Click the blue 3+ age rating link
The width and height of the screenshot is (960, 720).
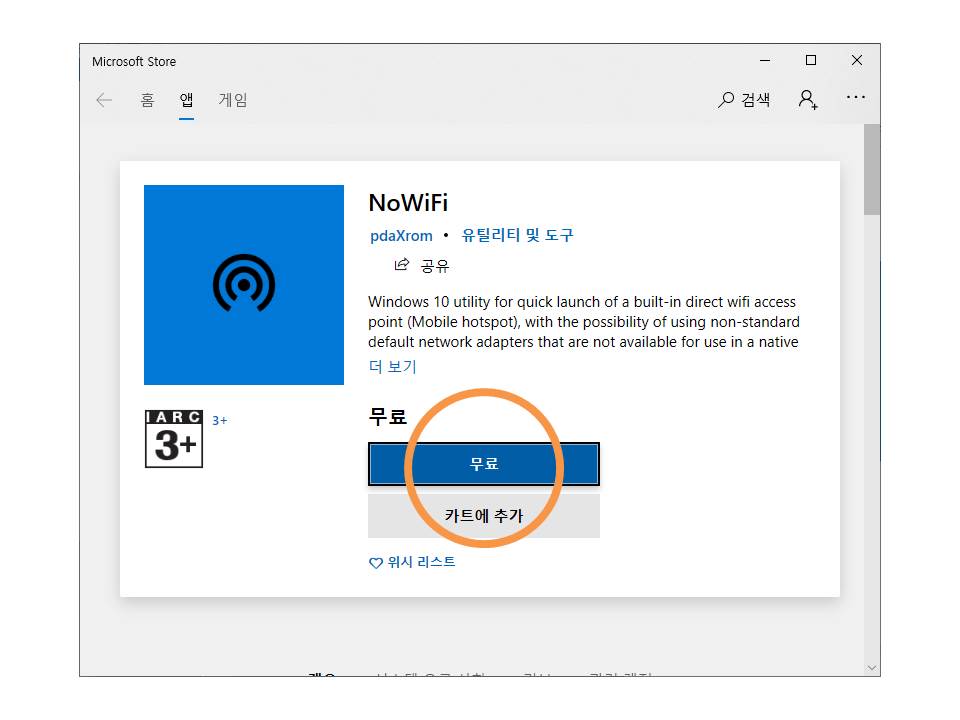pyautogui.click(x=219, y=421)
